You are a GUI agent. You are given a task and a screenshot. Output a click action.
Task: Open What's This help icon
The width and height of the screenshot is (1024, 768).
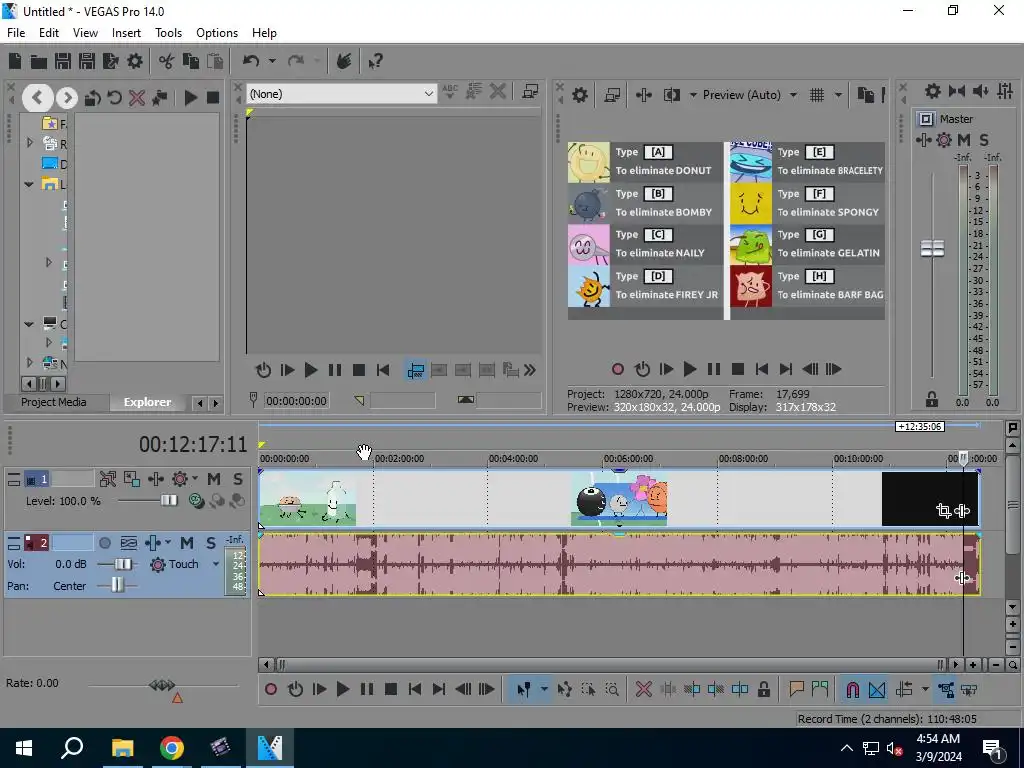tap(375, 61)
